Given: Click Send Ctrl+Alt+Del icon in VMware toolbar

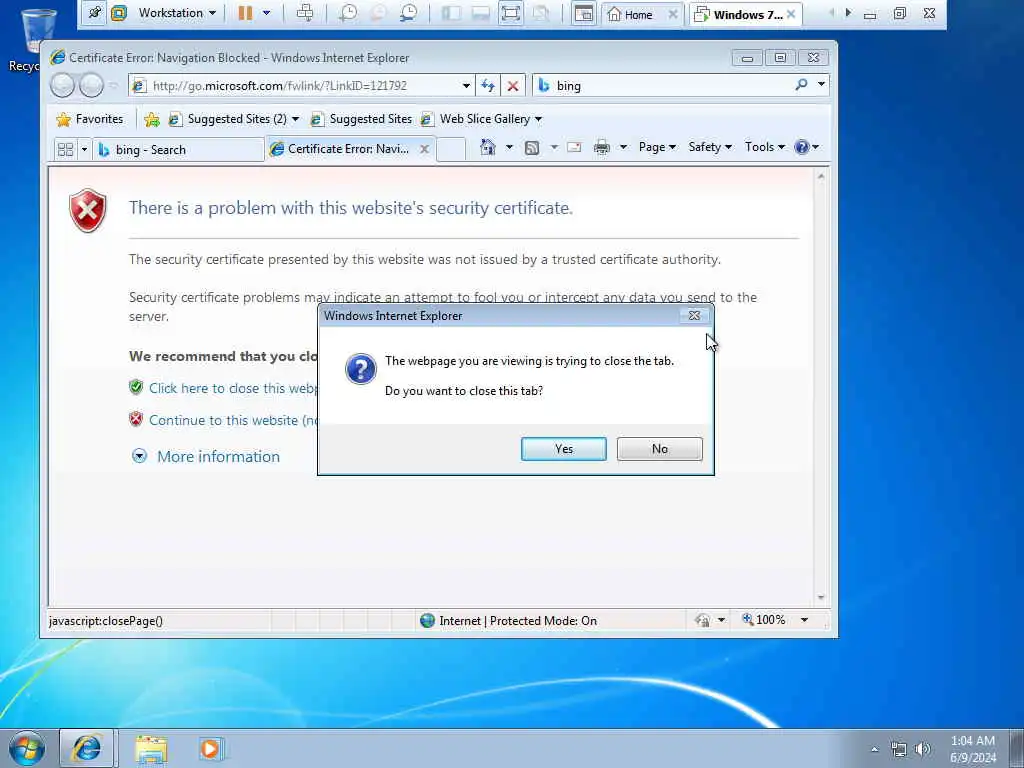Looking at the screenshot, I should coord(305,13).
